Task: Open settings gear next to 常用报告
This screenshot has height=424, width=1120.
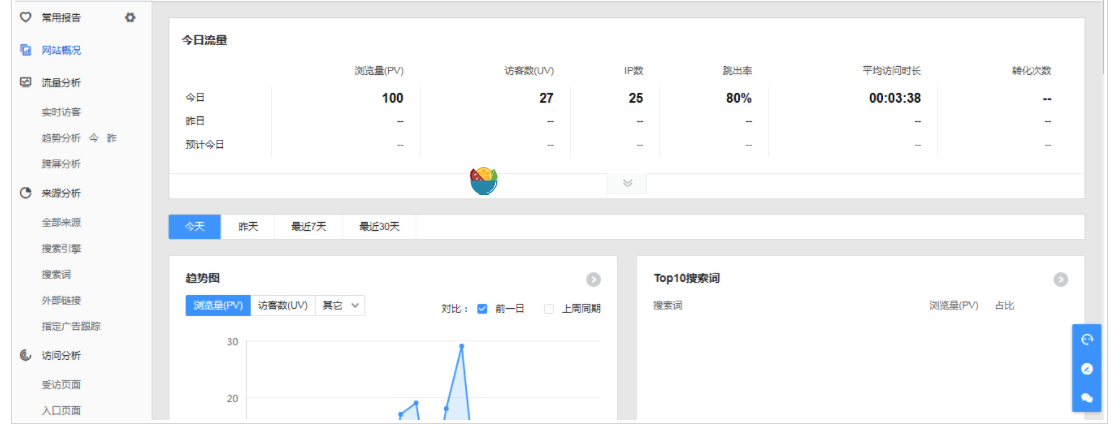Action: (130, 17)
